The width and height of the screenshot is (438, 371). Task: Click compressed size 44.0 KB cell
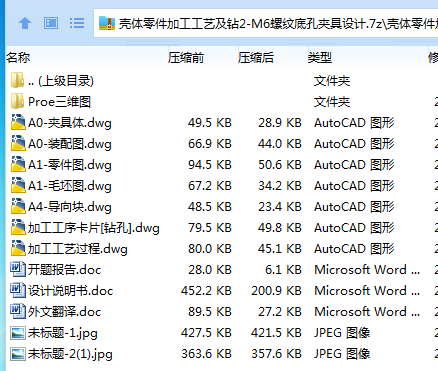(280, 144)
